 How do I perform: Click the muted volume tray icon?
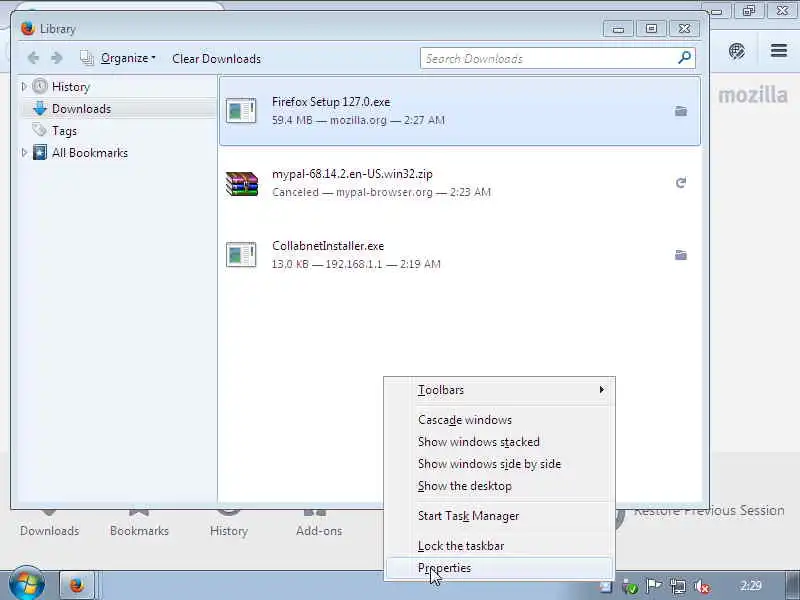tap(703, 587)
